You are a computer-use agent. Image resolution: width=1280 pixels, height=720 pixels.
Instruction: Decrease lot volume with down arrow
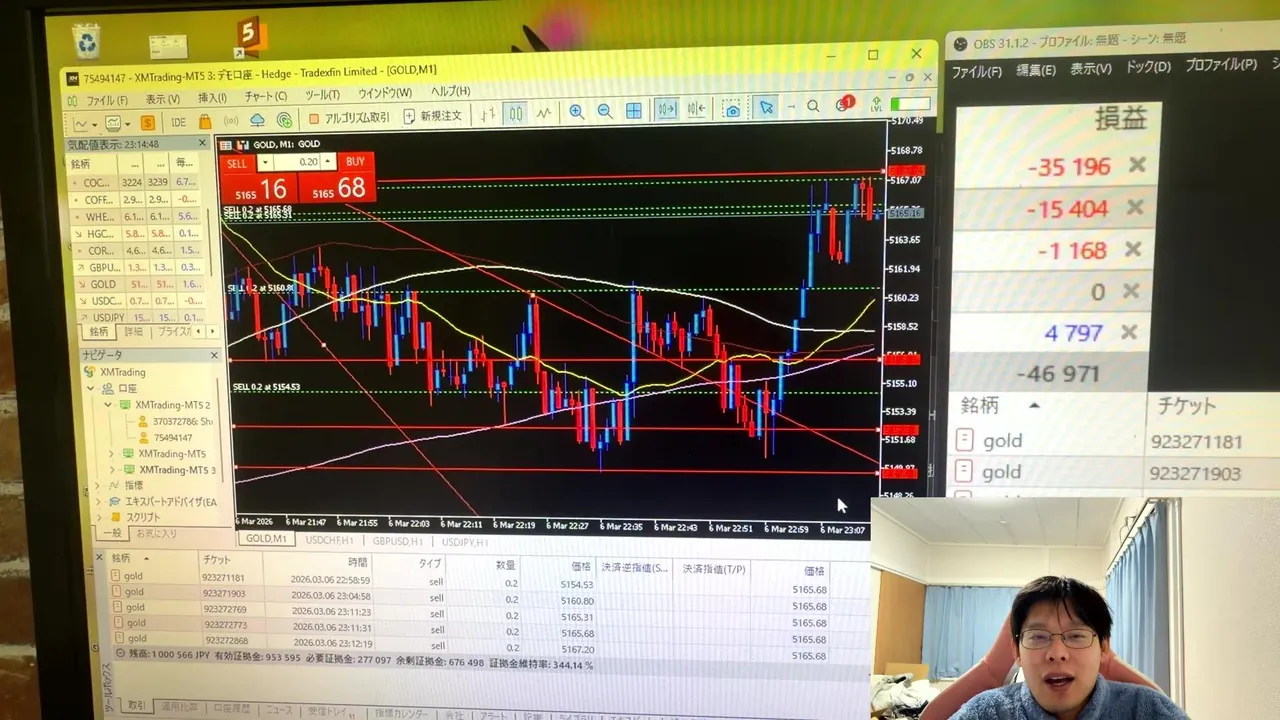(x=264, y=162)
